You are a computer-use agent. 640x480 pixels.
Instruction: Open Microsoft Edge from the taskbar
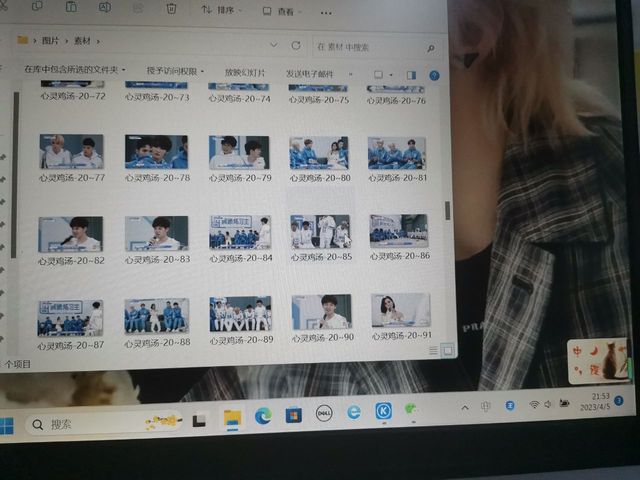coord(263,416)
